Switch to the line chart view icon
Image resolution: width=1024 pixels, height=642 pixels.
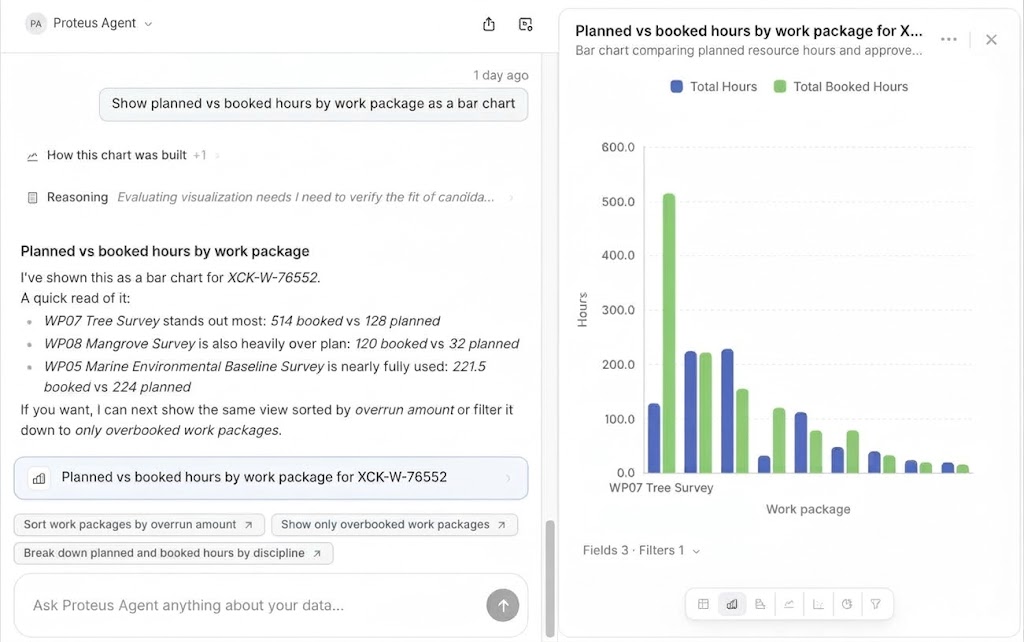(x=789, y=604)
